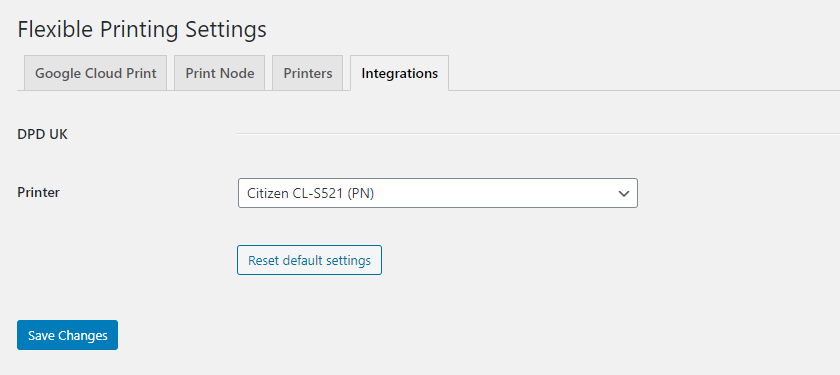Click the Flexible Printing Settings page title
This screenshot has width=840, height=375.
[x=142, y=29]
